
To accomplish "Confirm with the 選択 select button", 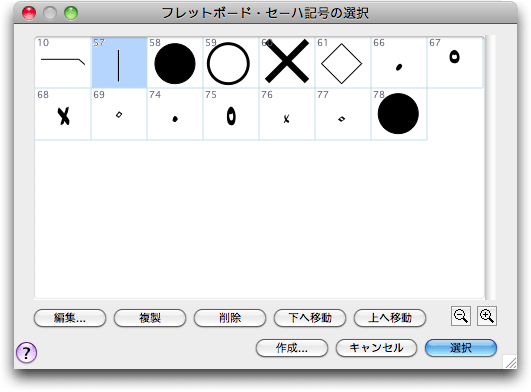I will point(461,348).
